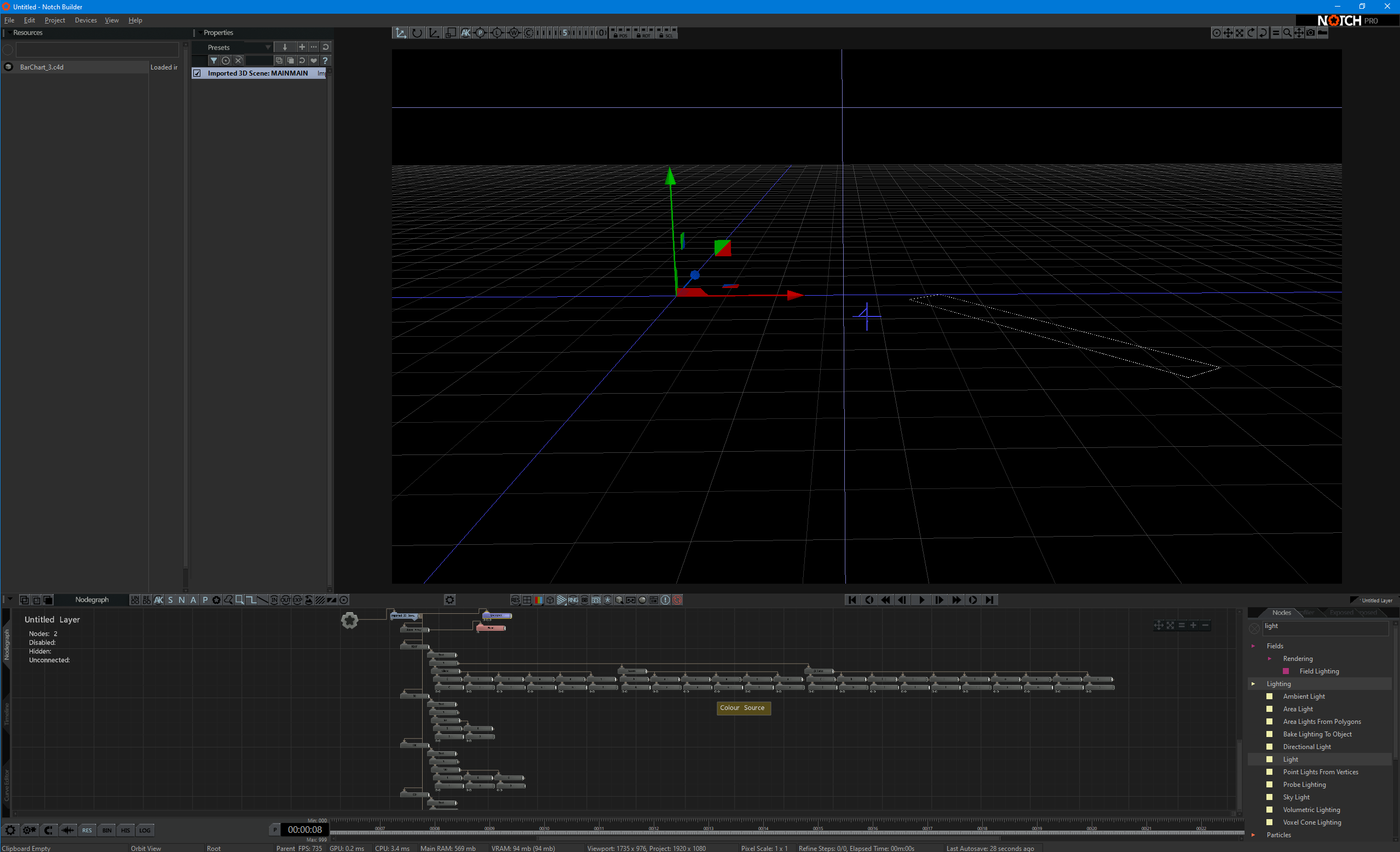This screenshot has width=1400, height=852.
Task: Open the View menu
Action: pos(112,20)
